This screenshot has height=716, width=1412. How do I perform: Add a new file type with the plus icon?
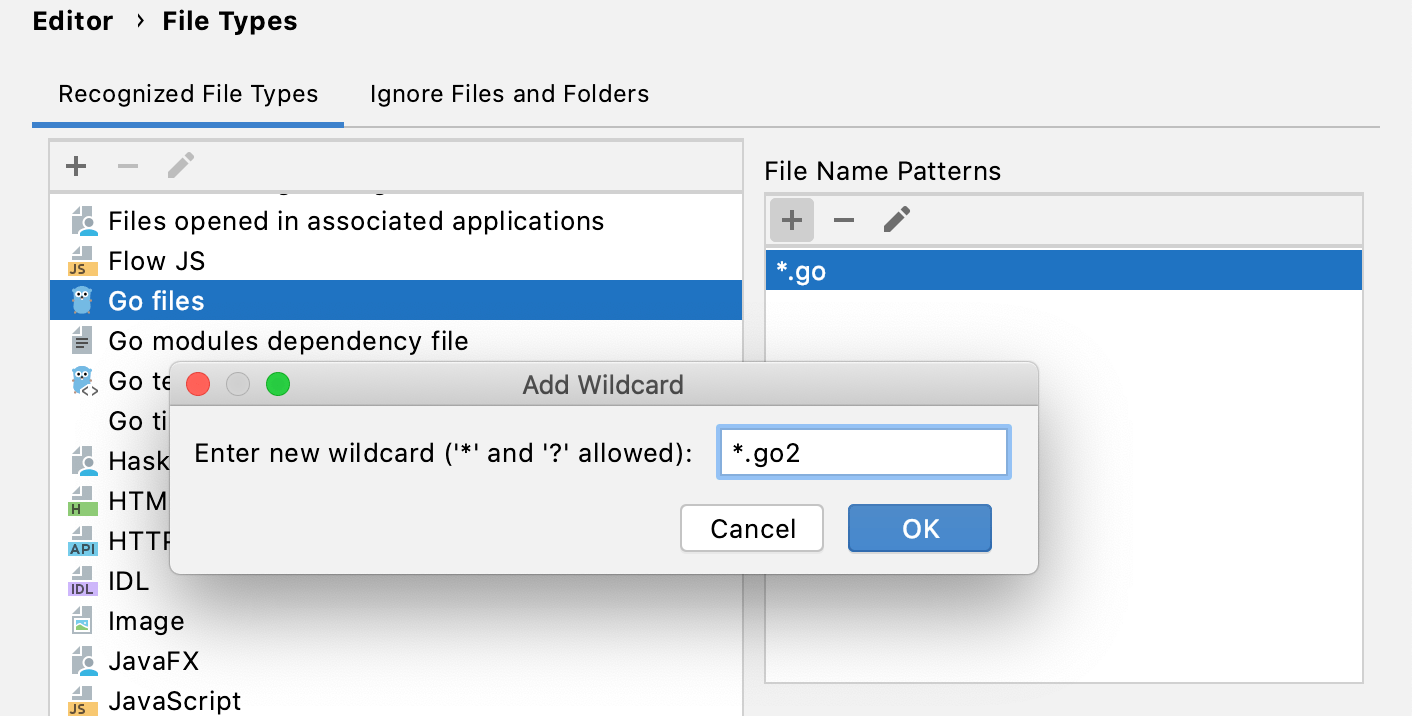point(75,166)
